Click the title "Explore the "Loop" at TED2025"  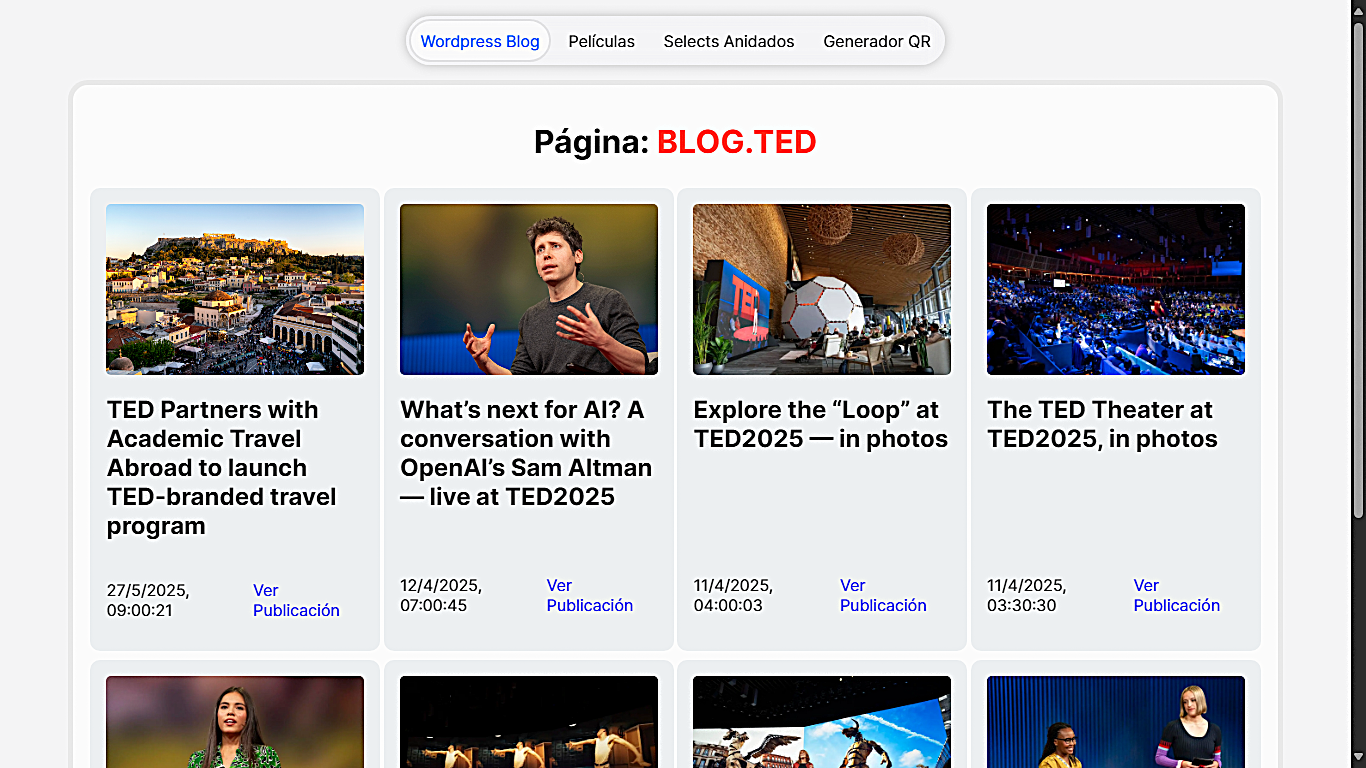(x=820, y=424)
